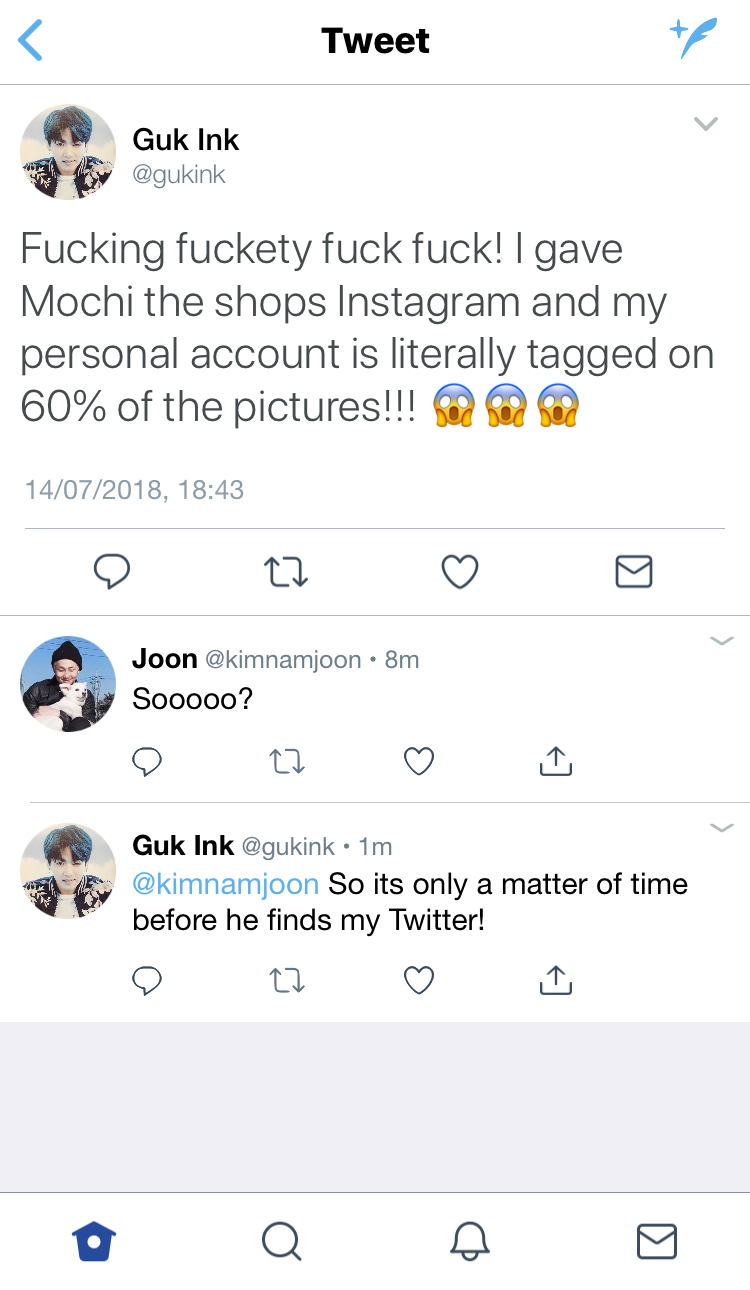750x1290 pixels.
Task: Share main tweet via direct message envelope
Action: click(633, 571)
